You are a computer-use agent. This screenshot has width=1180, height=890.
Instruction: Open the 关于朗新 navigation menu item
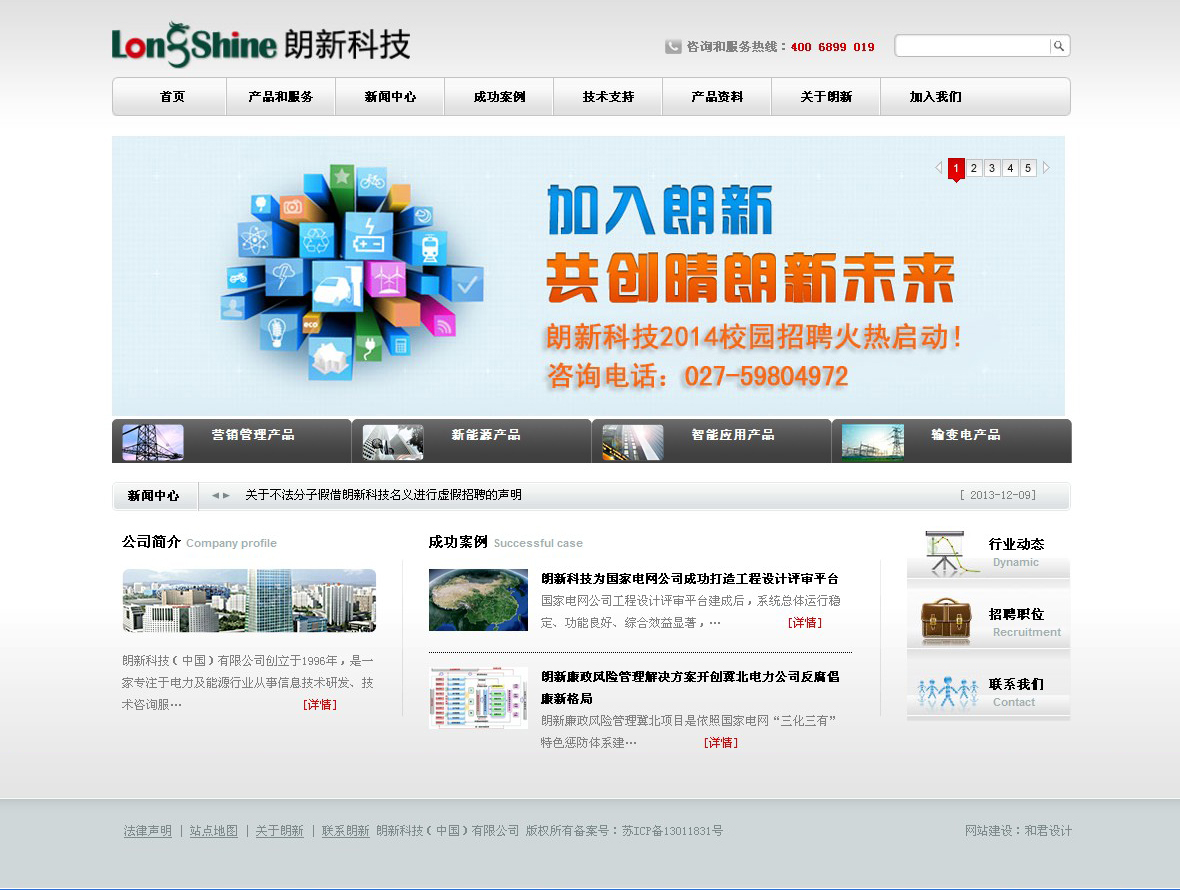[826, 96]
